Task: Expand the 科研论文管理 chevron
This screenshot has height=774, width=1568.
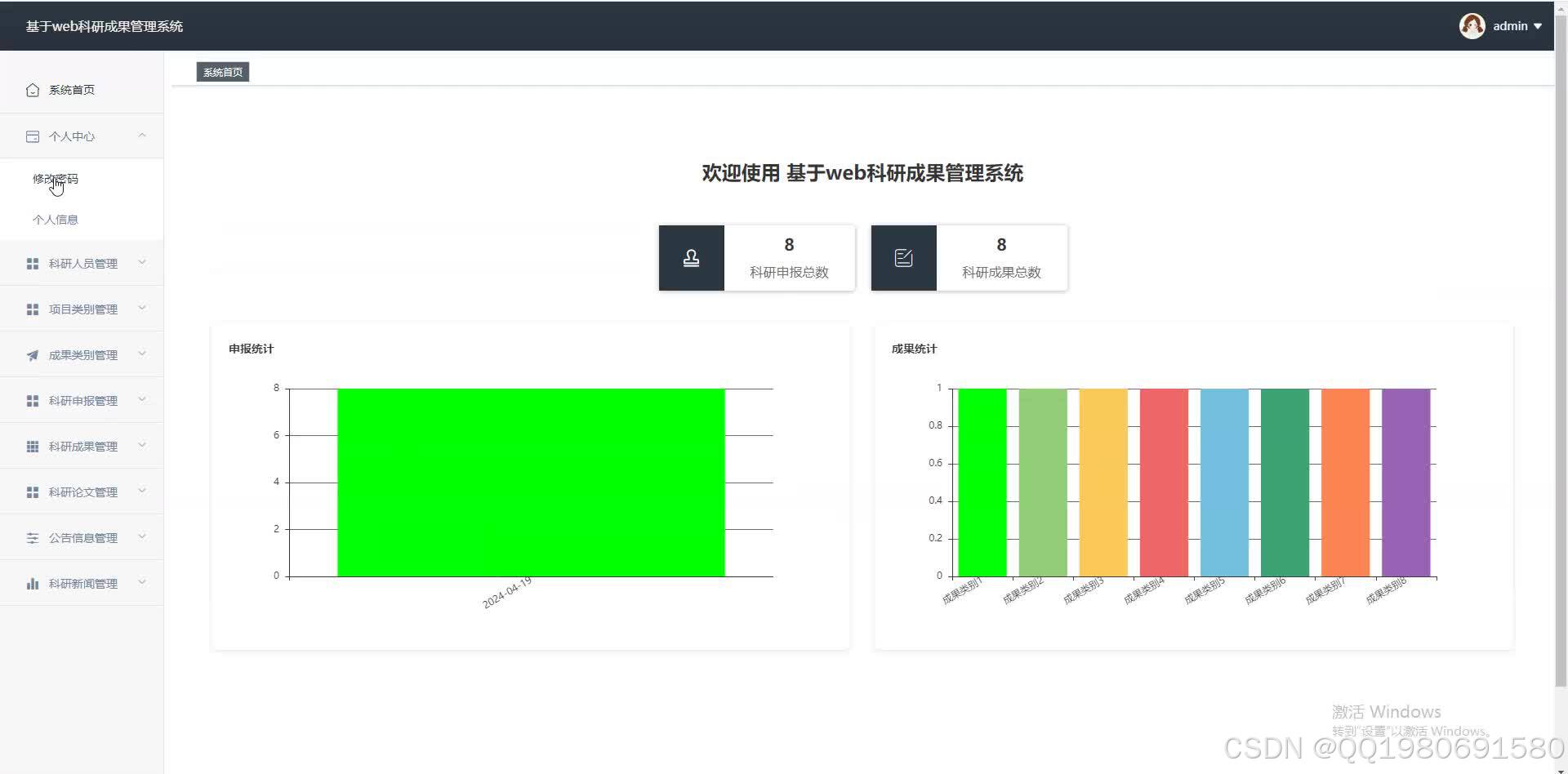Action: click(142, 491)
